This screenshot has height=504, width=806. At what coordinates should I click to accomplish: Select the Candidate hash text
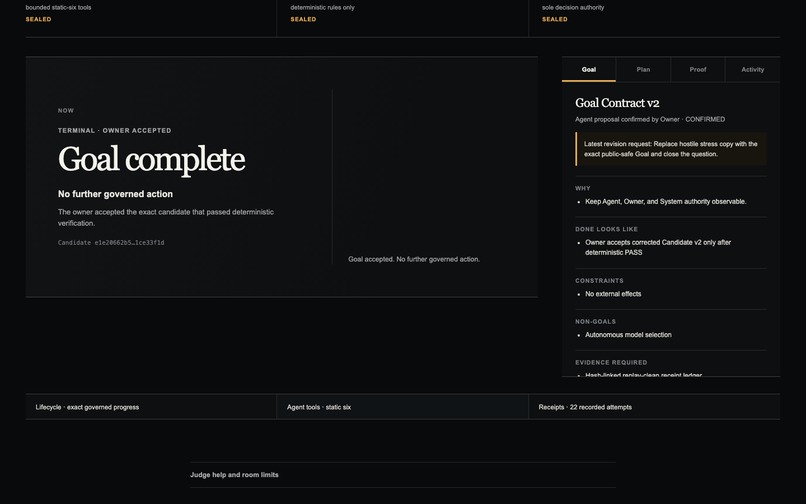tap(111, 243)
